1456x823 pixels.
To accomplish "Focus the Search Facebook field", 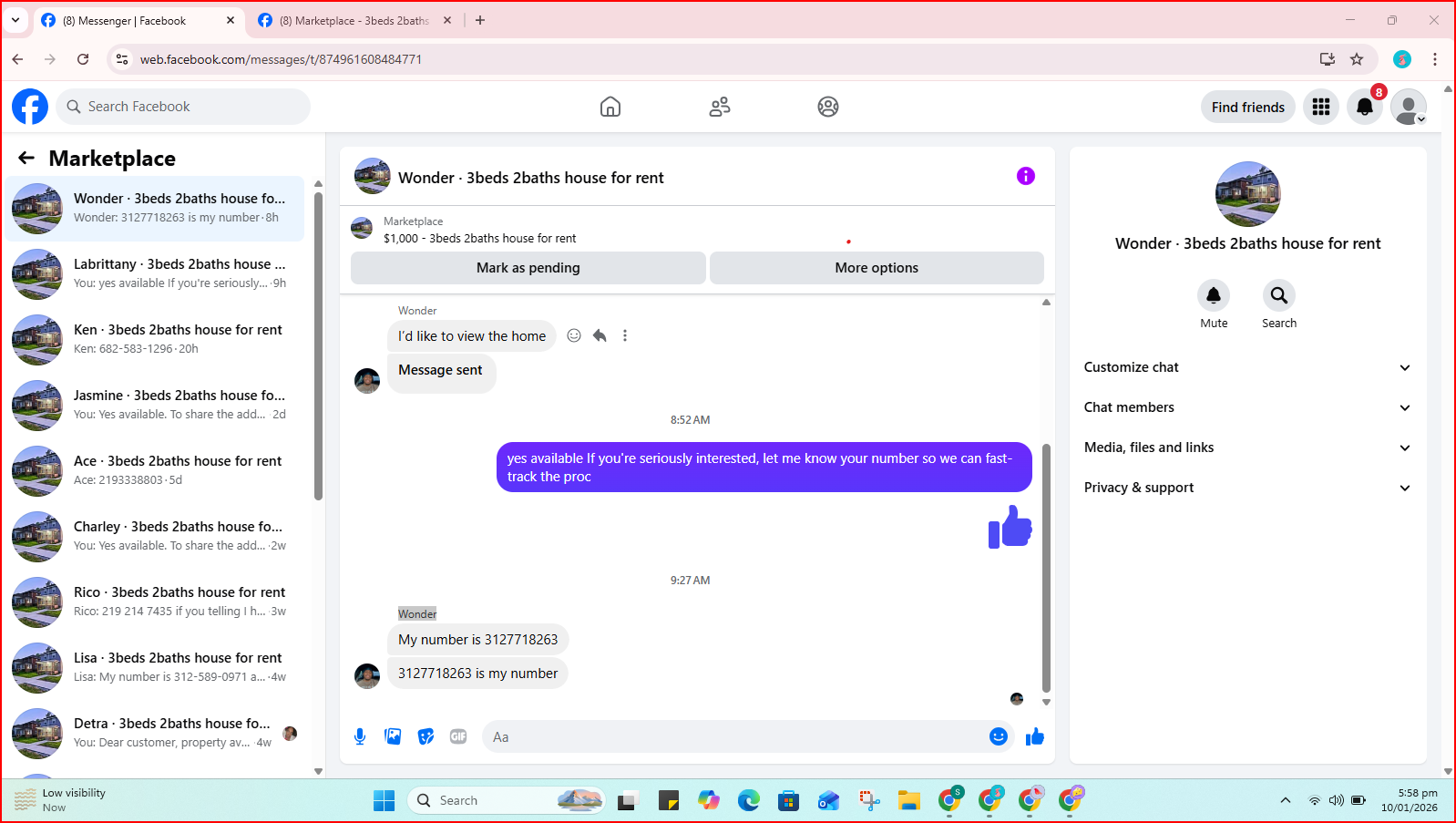I will pos(183,107).
